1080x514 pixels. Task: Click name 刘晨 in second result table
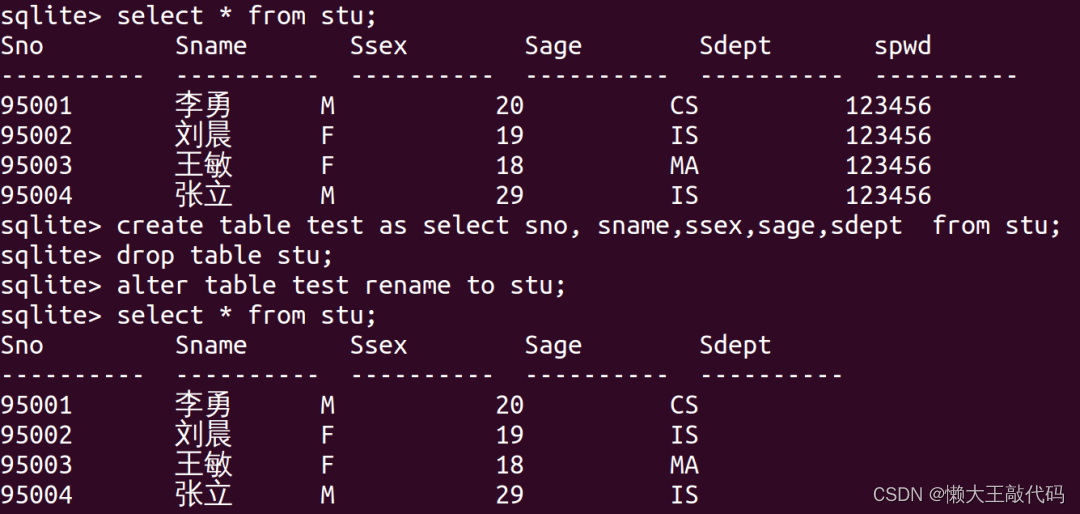(203, 435)
